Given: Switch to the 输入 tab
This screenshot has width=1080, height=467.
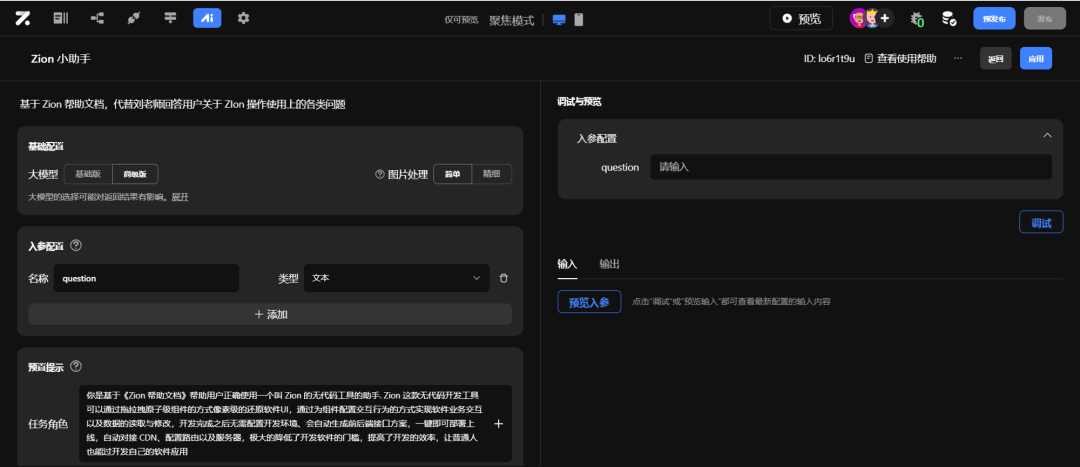Looking at the screenshot, I should [x=567, y=264].
